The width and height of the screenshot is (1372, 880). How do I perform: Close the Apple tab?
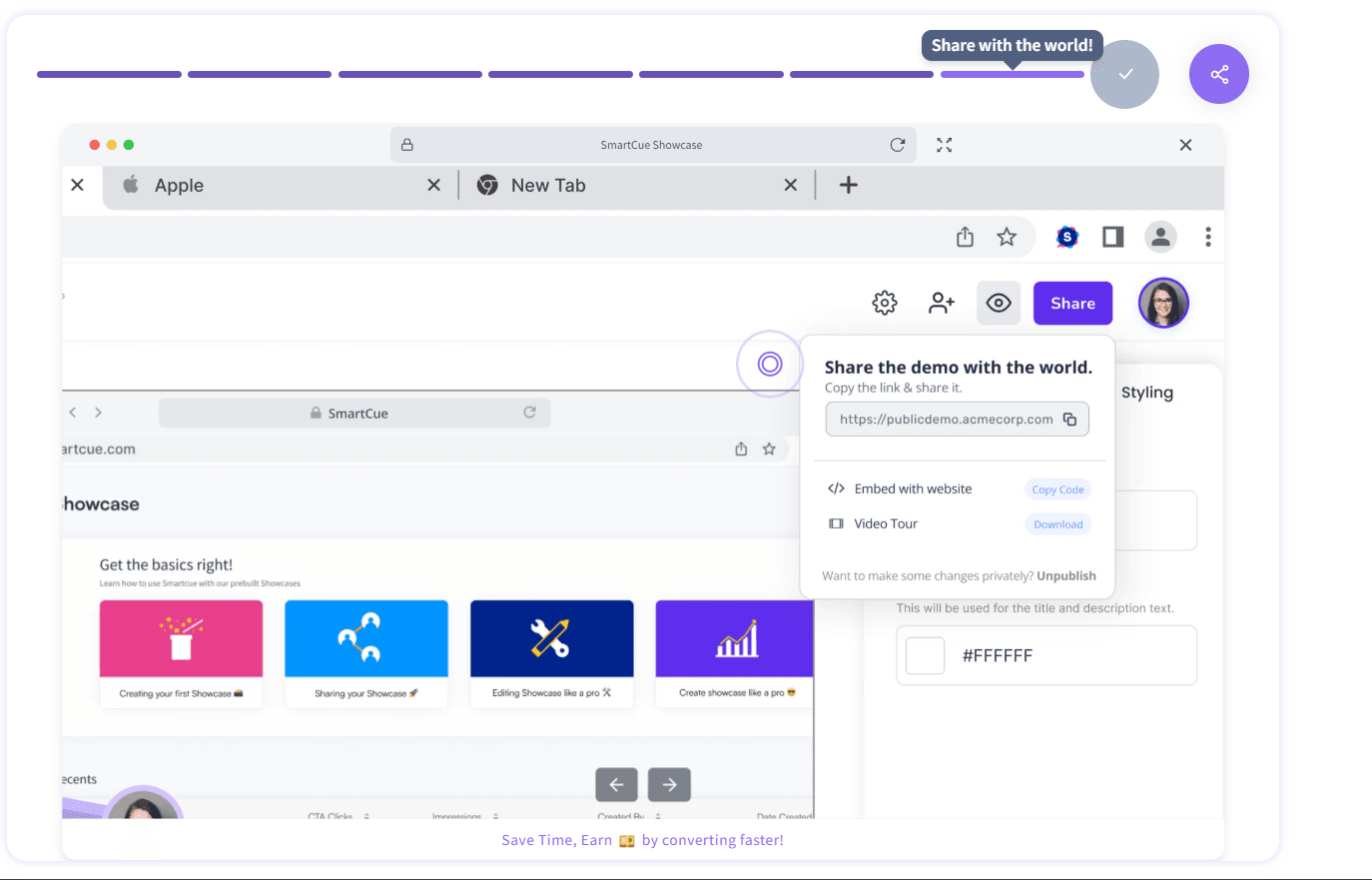433,185
